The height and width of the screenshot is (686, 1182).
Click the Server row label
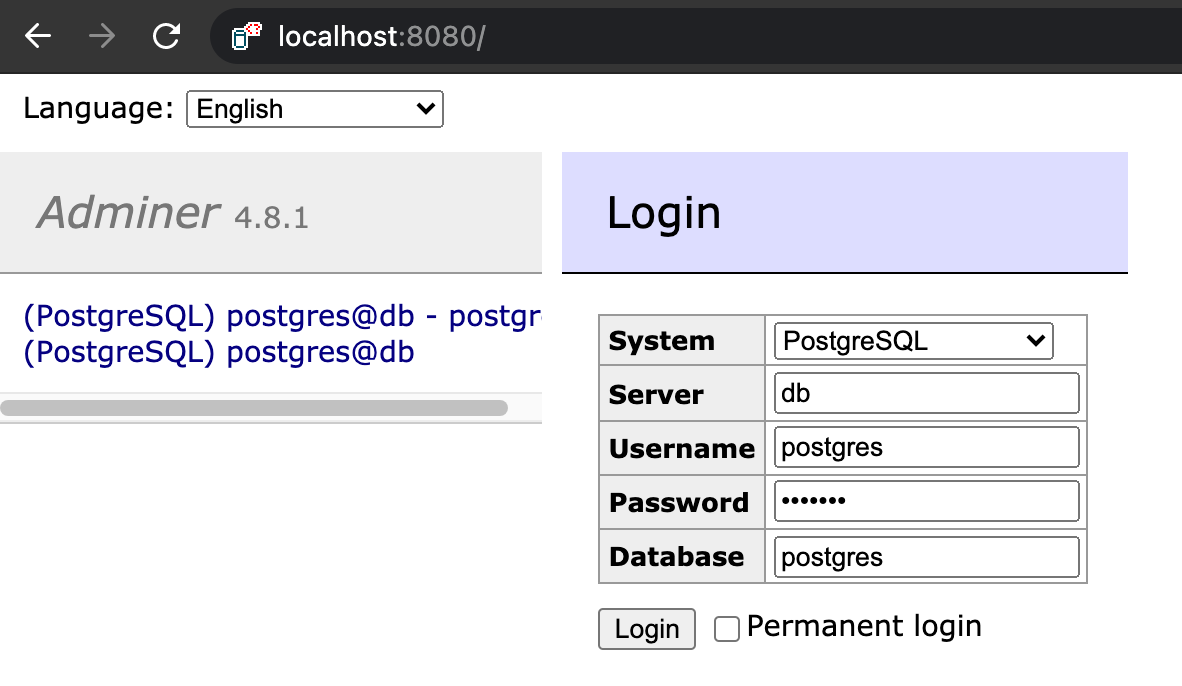[656, 394]
